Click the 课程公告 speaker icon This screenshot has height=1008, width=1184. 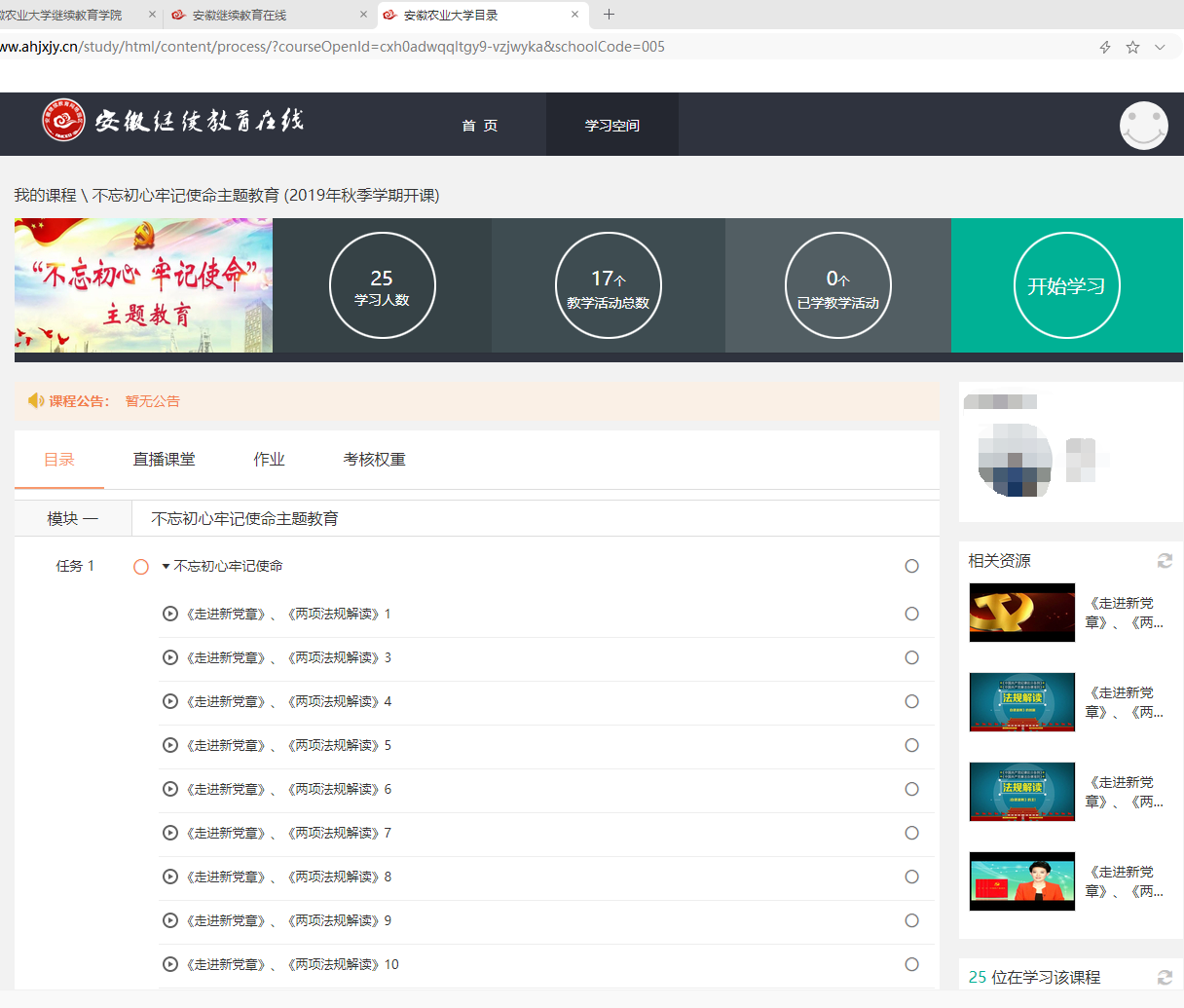point(36,400)
